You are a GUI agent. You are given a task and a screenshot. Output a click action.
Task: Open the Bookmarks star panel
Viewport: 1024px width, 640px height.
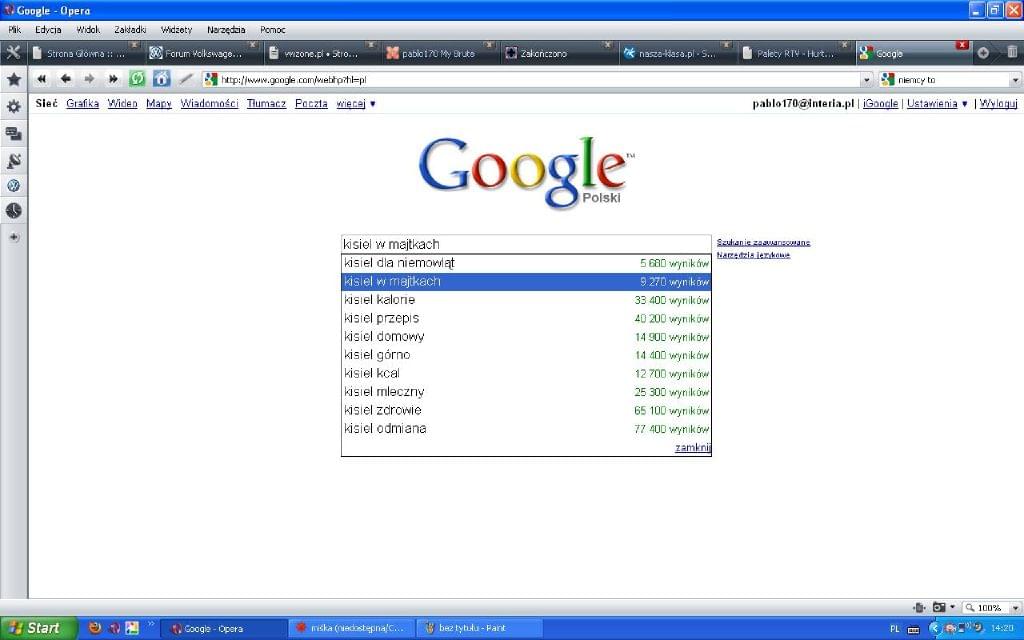[14, 80]
